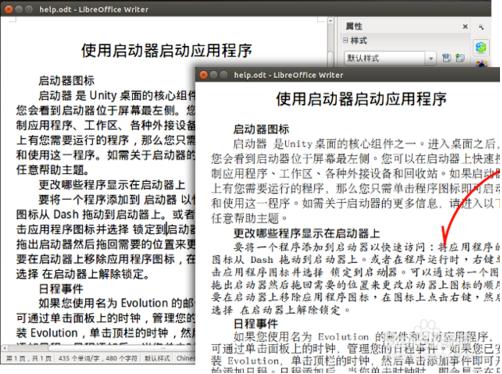Click 更改哪些程序显示在启动器上 in back window
Image resolution: width=502 pixels, height=374 pixels.
click(112, 184)
